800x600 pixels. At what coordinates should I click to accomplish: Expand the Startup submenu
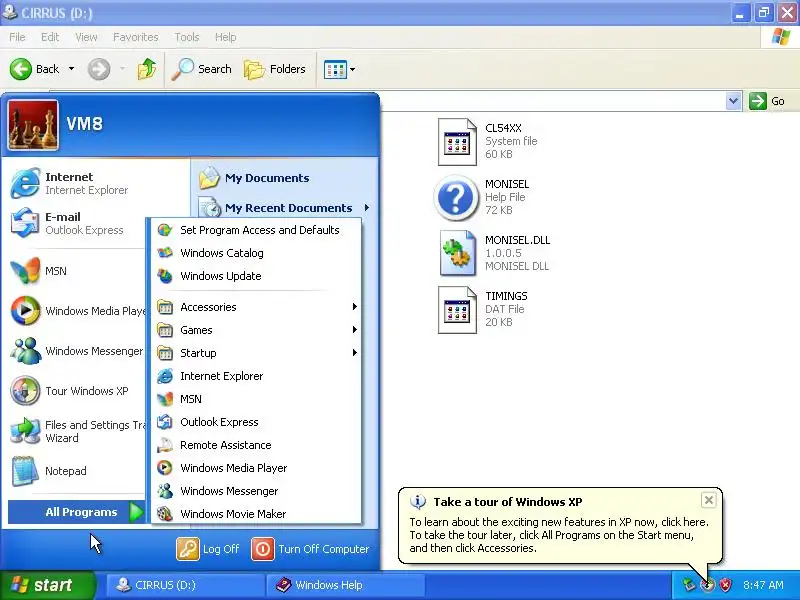[256, 353]
